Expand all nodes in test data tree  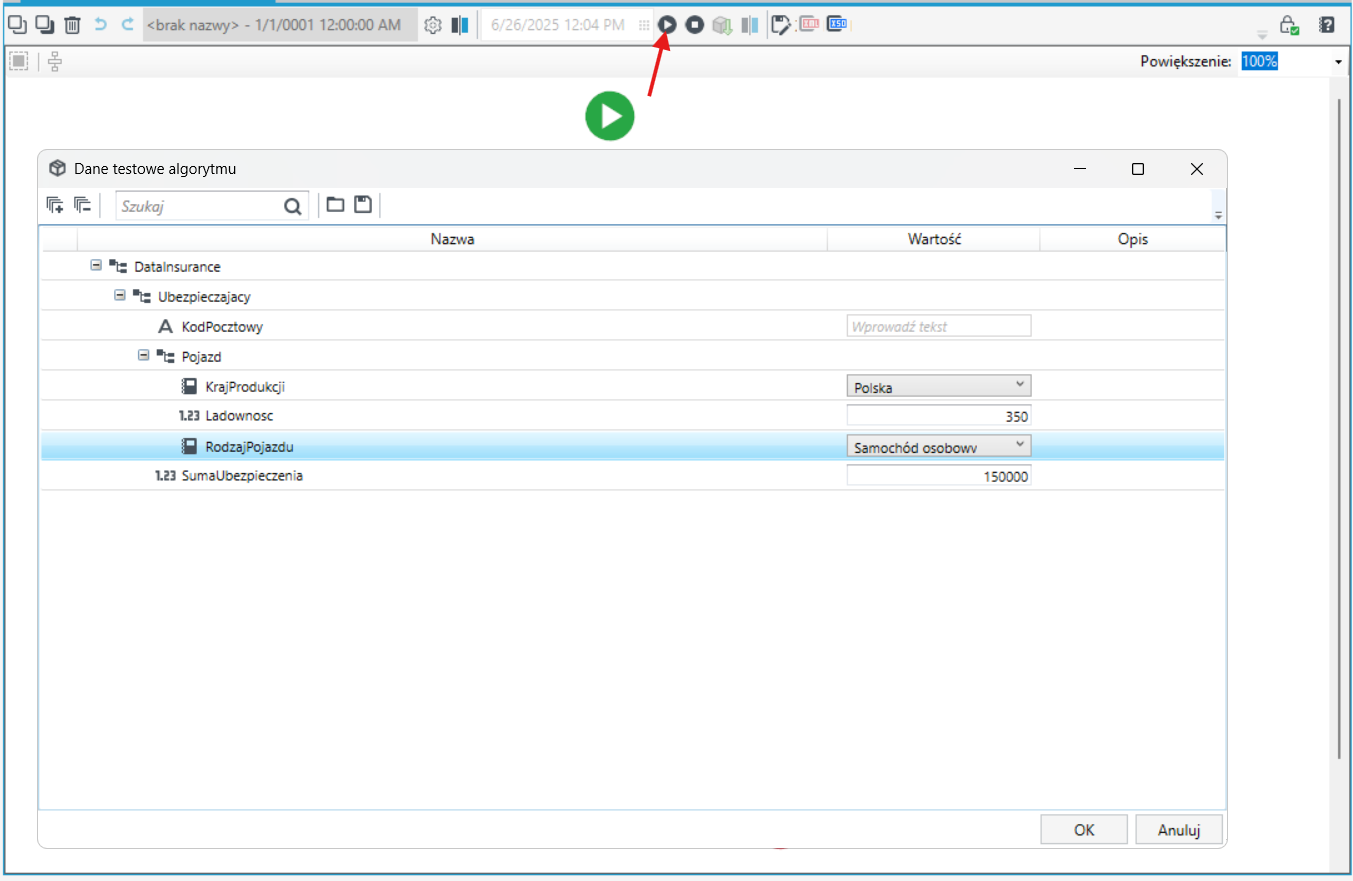(55, 205)
